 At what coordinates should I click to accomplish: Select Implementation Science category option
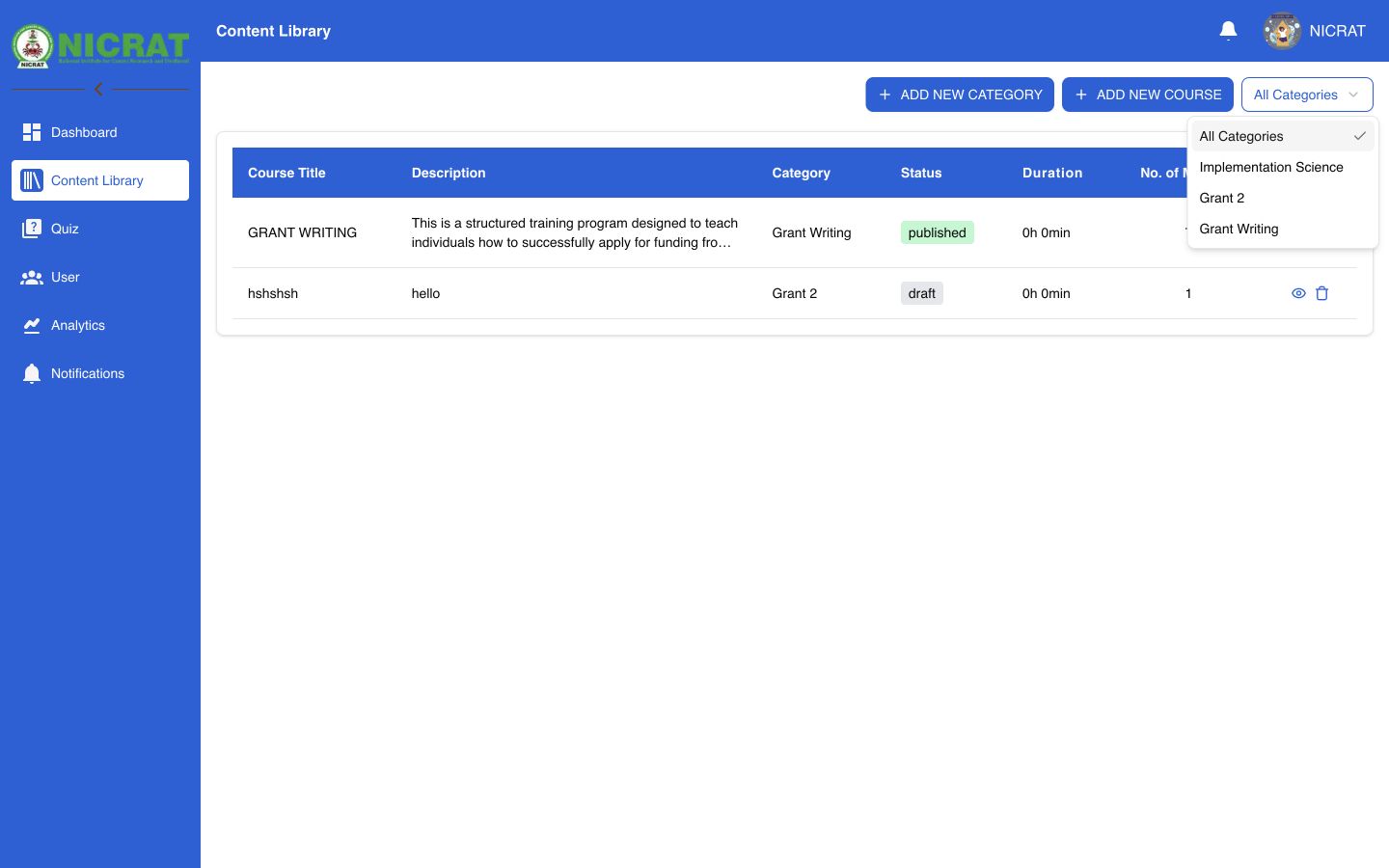pyautogui.click(x=1283, y=167)
